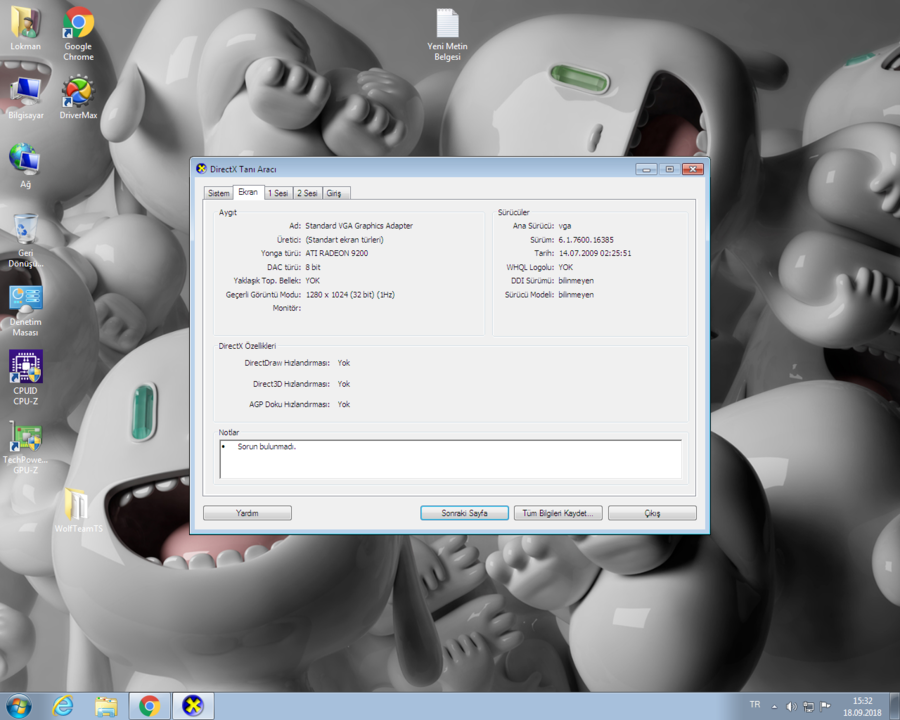Open the WolfTeamTS folder

tap(78, 510)
